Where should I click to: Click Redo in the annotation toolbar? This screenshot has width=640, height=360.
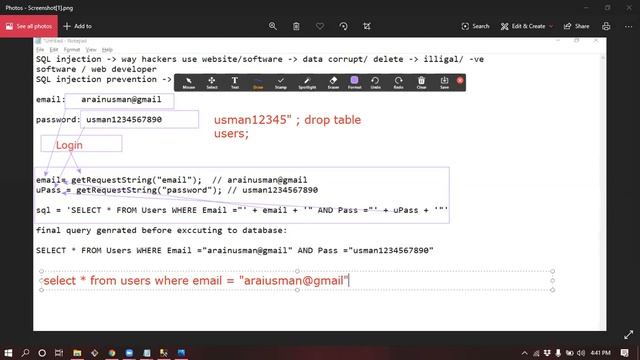tap(398, 82)
